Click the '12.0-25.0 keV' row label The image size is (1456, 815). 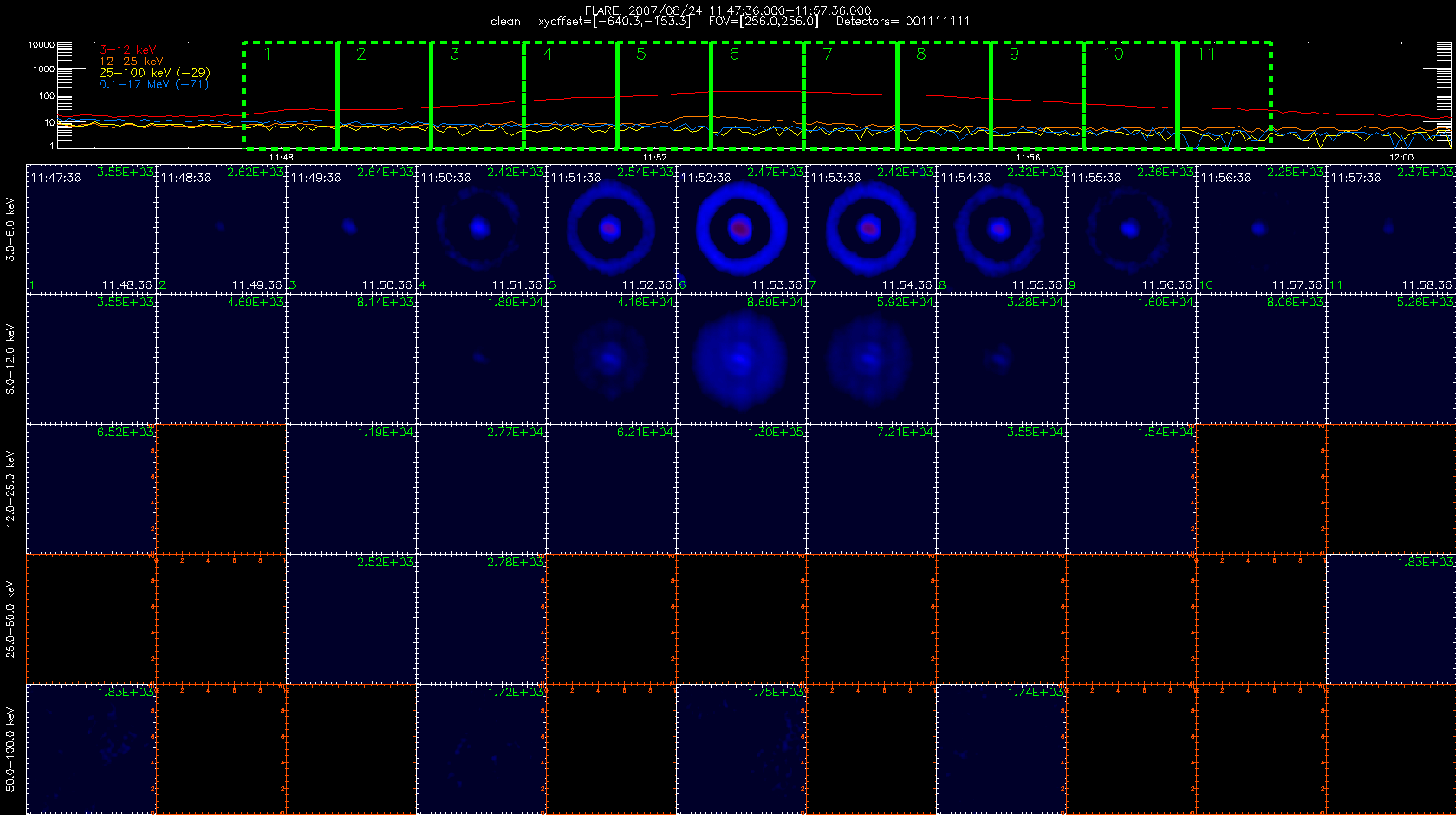click(x=10, y=489)
